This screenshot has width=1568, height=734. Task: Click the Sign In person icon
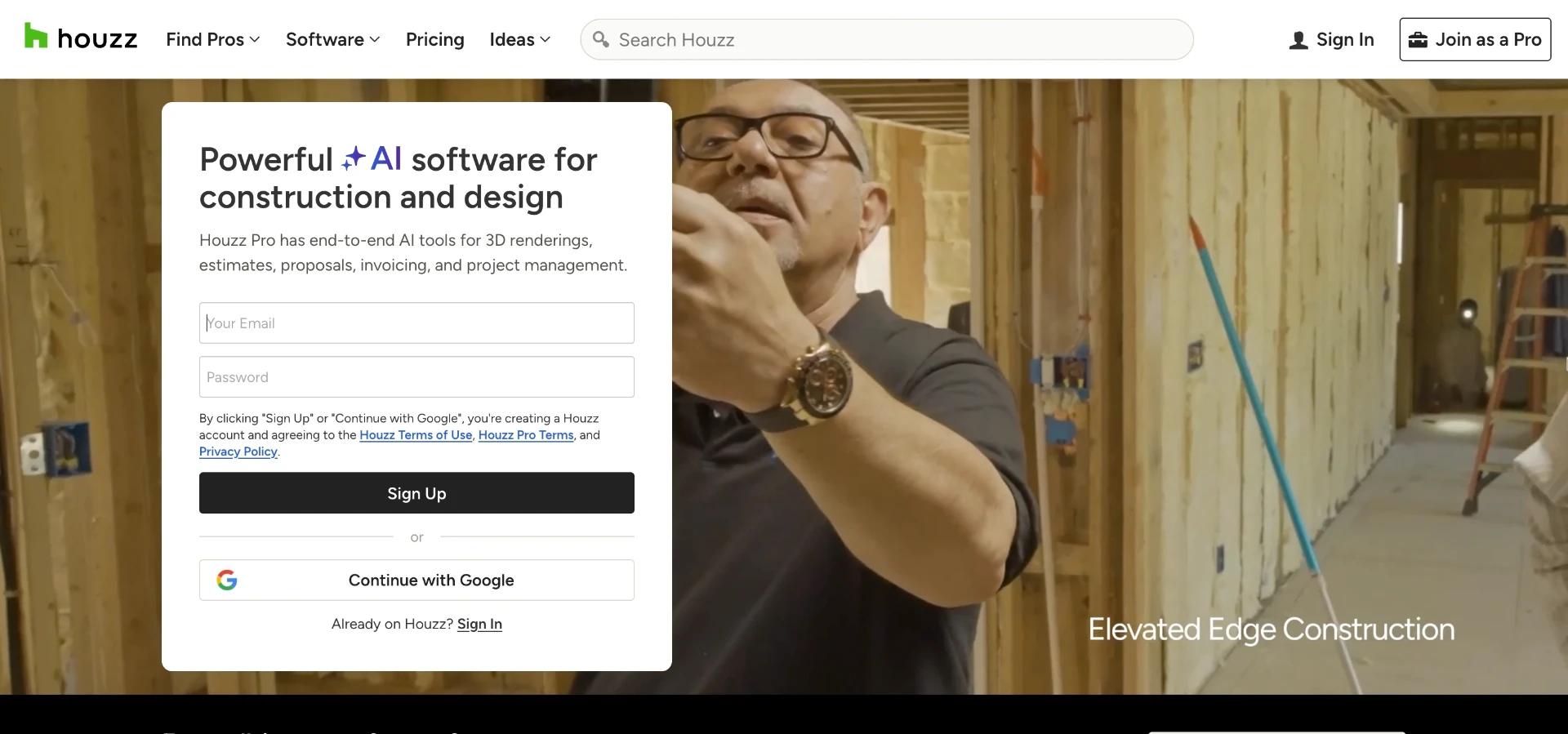click(1298, 40)
